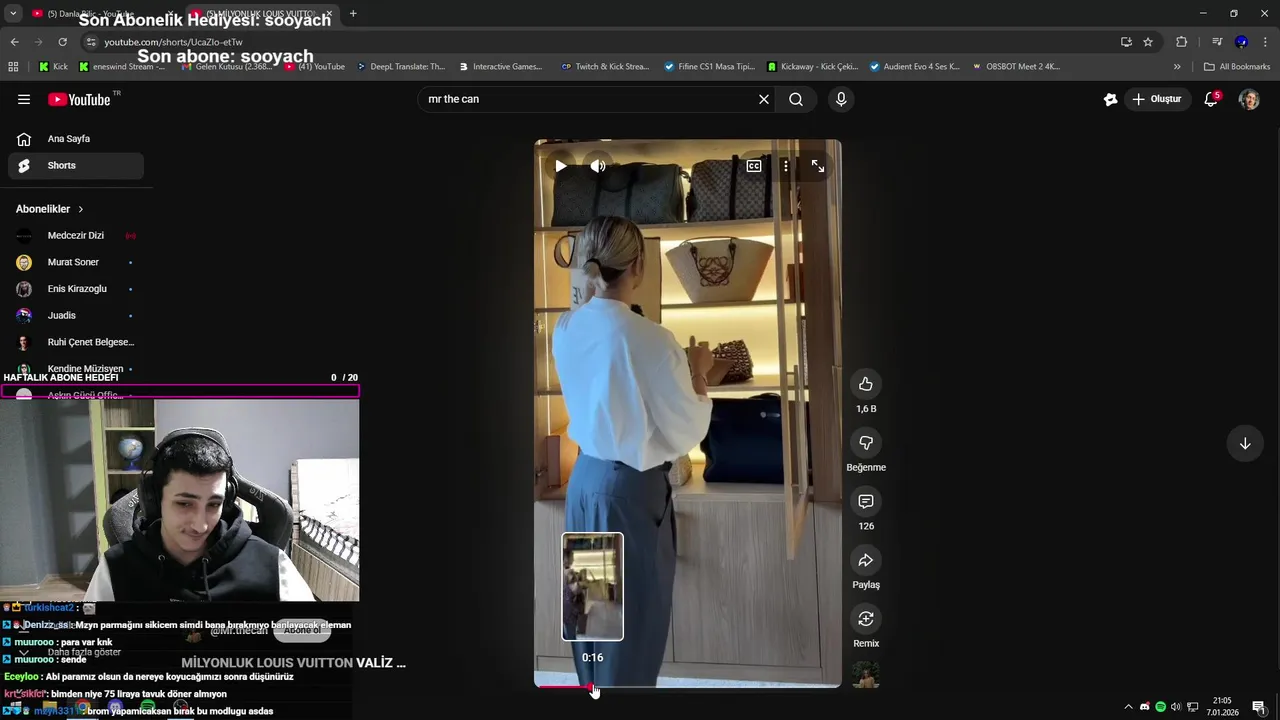Click the Oluştur create button
This screenshot has height=720, width=1280.
(x=1156, y=99)
